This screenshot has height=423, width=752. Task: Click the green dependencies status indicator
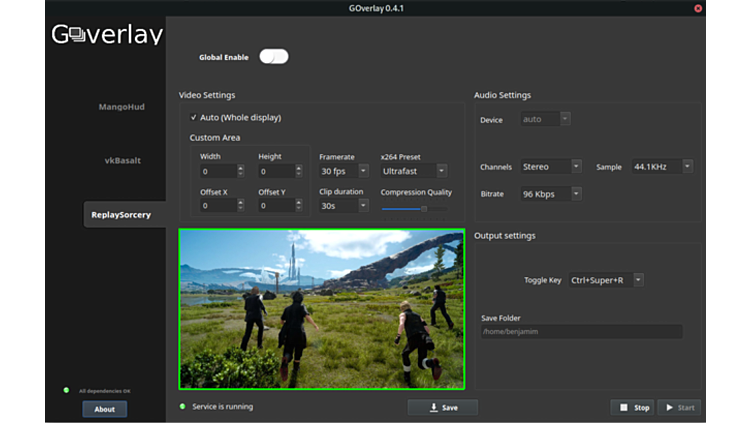click(66, 390)
